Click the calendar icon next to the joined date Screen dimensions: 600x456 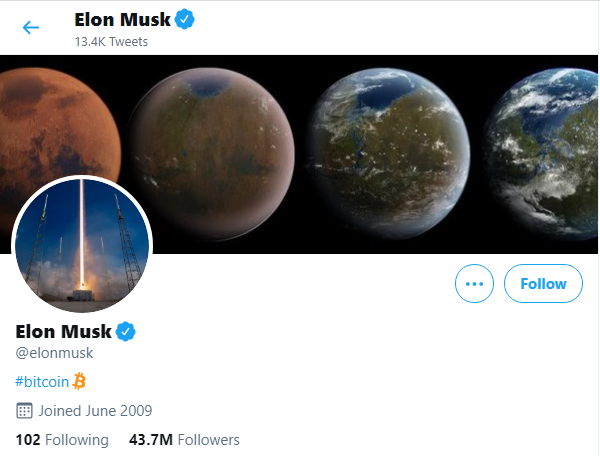click(25, 410)
